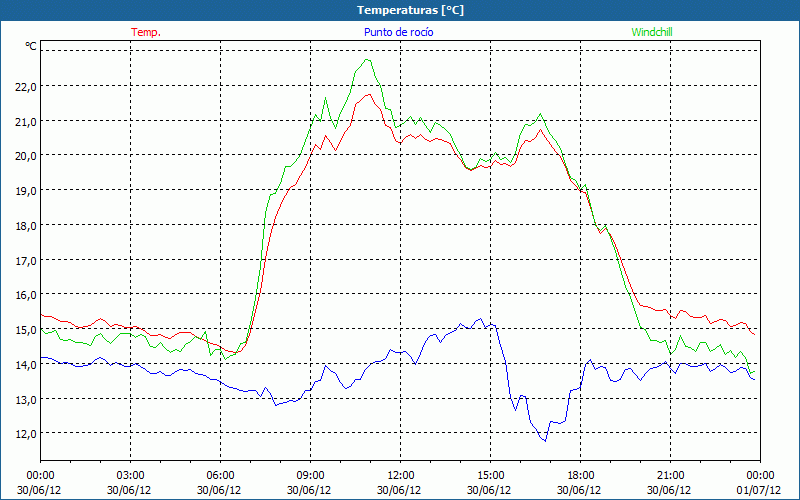Click the 15:00 time axis label
800x500 pixels.
(x=490, y=476)
